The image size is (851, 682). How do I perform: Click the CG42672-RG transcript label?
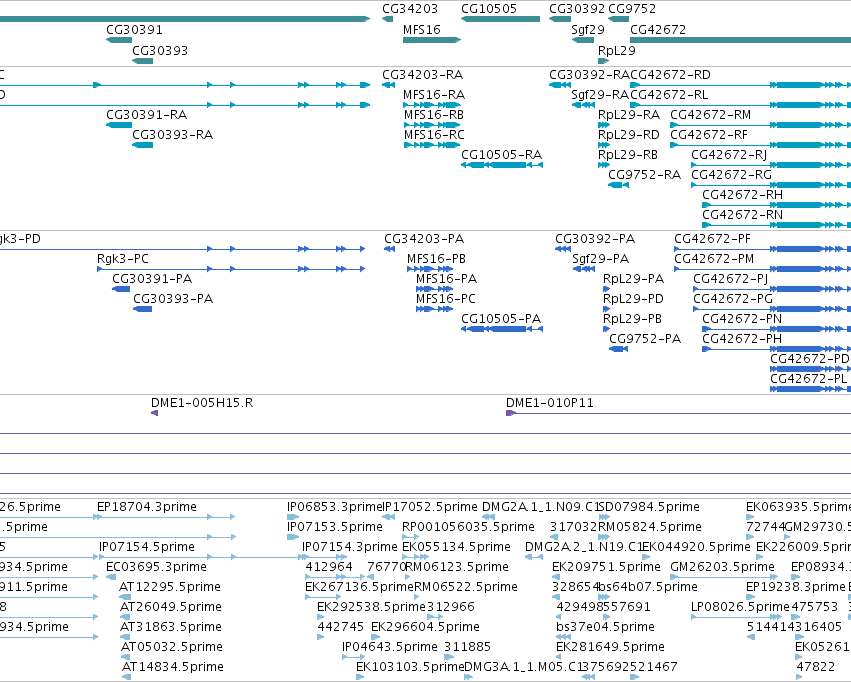731,175
